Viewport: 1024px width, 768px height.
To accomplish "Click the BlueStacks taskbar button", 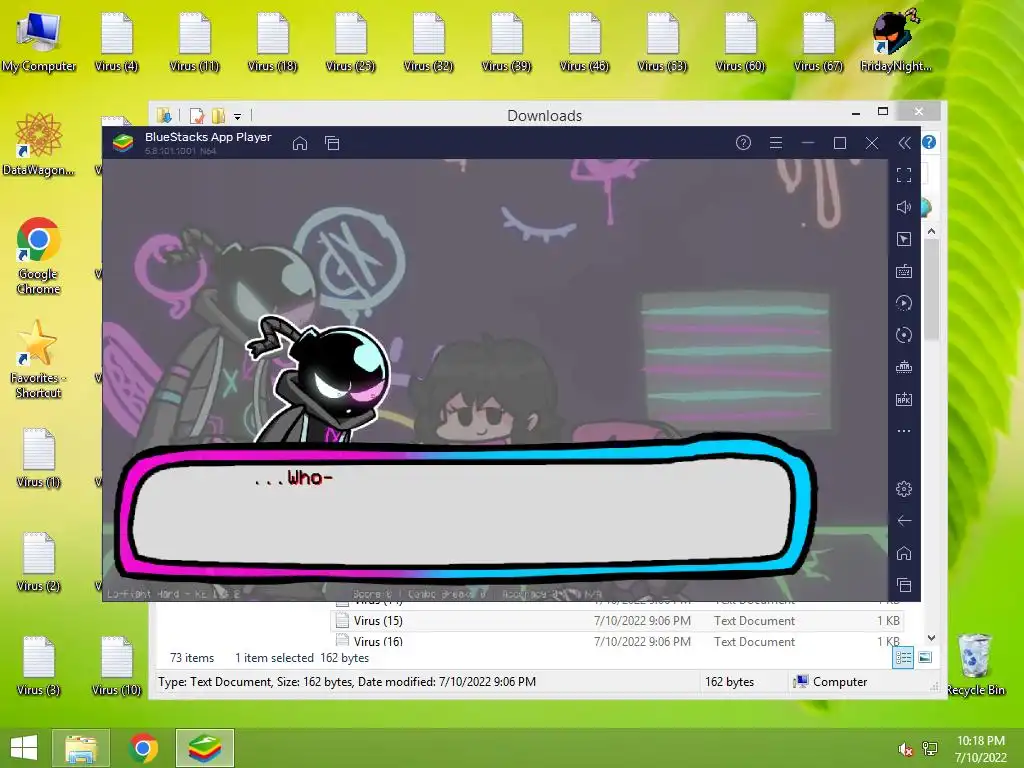I will point(205,748).
